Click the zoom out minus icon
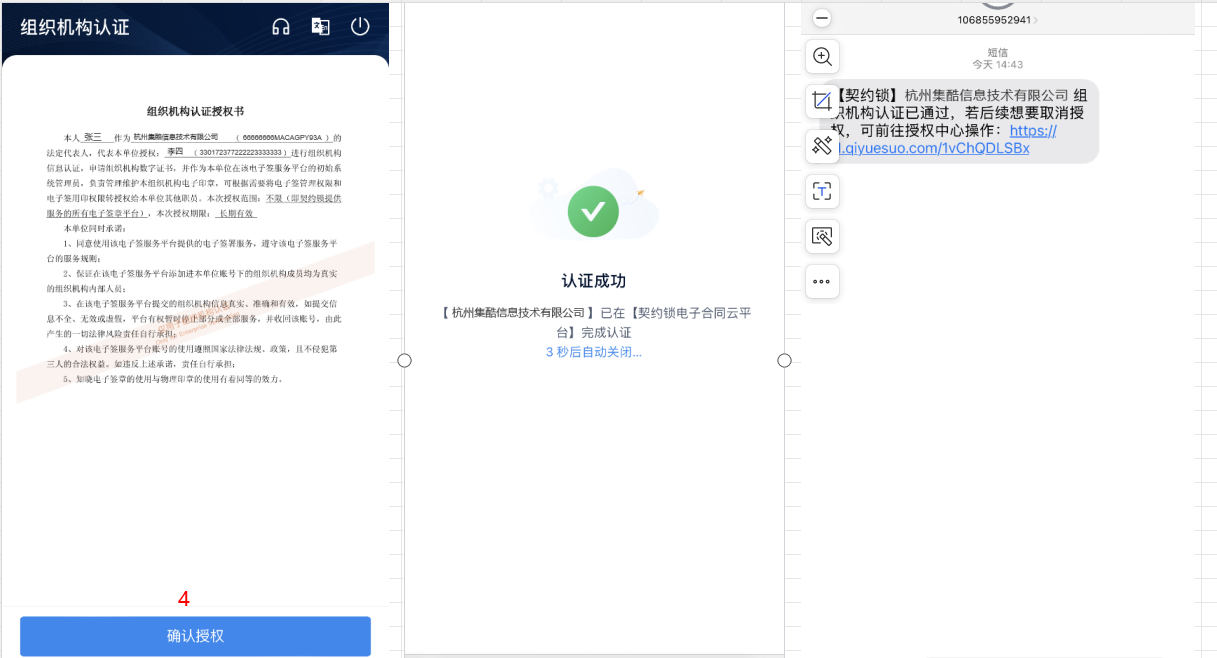Viewport: 1217px width, 658px height. tap(822, 18)
